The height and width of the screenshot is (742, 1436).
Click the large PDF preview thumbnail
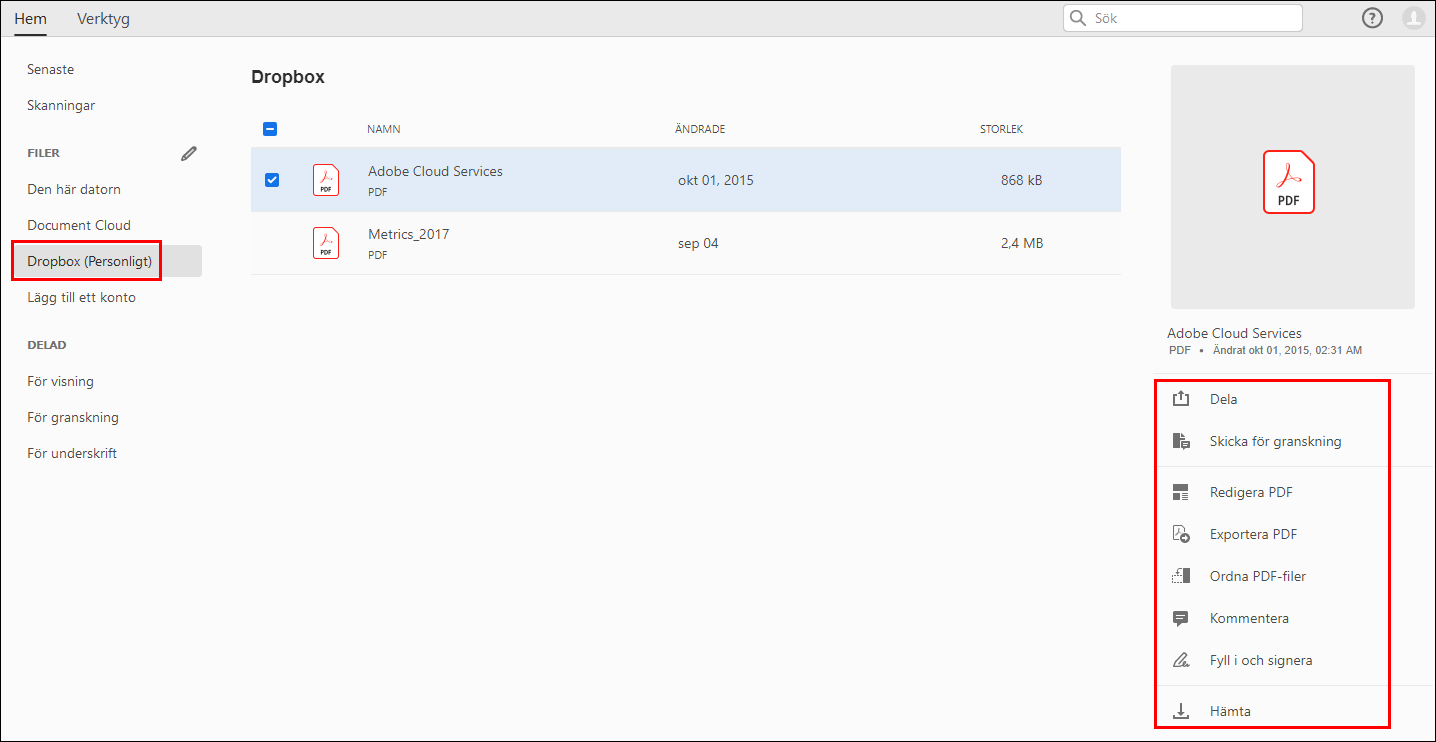click(x=1292, y=187)
